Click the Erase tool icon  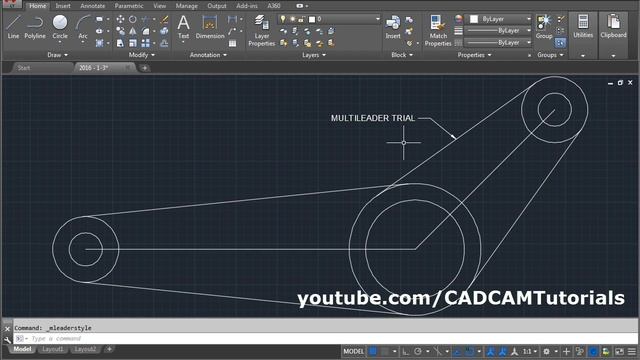164,19
